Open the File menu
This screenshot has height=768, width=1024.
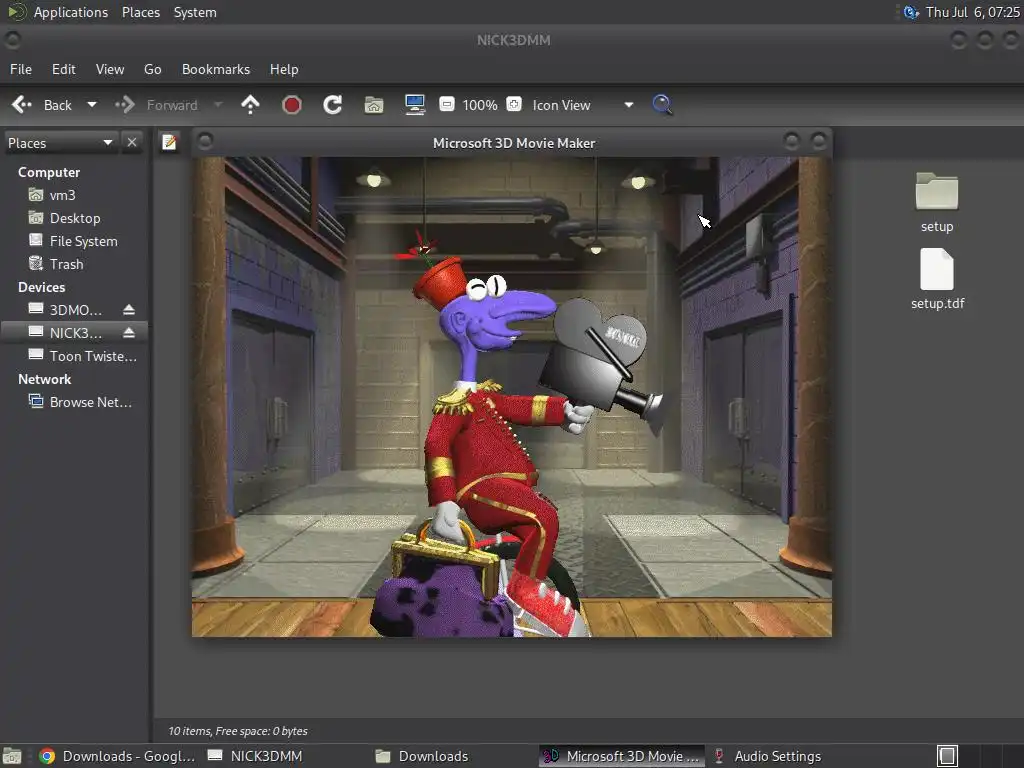(21, 69)
